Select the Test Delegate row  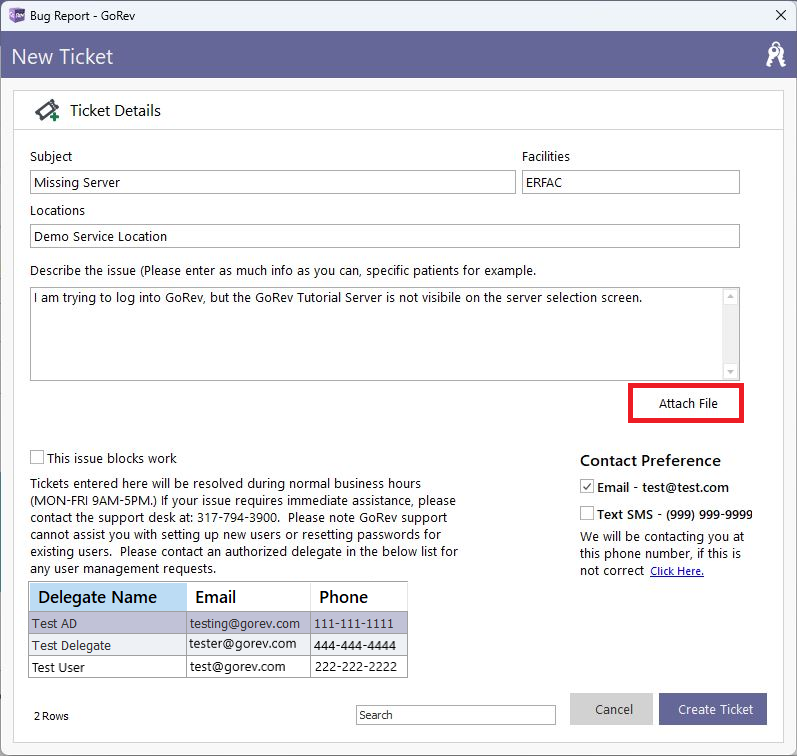(x=218, y=645)
